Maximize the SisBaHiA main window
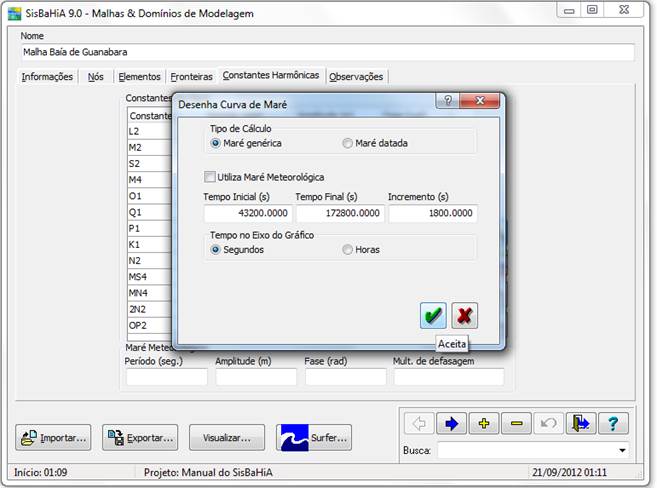The image size is (657, 488). tap(592, 10)
